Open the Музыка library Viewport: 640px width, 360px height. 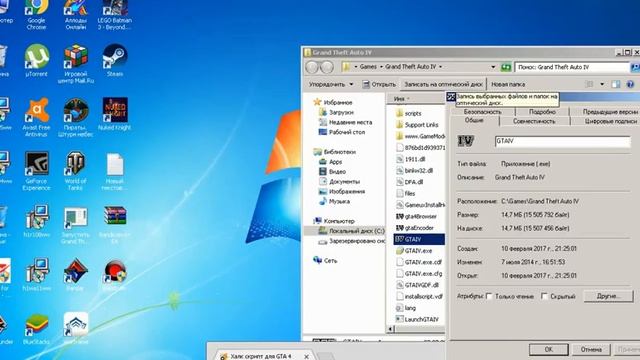point(334,201)
